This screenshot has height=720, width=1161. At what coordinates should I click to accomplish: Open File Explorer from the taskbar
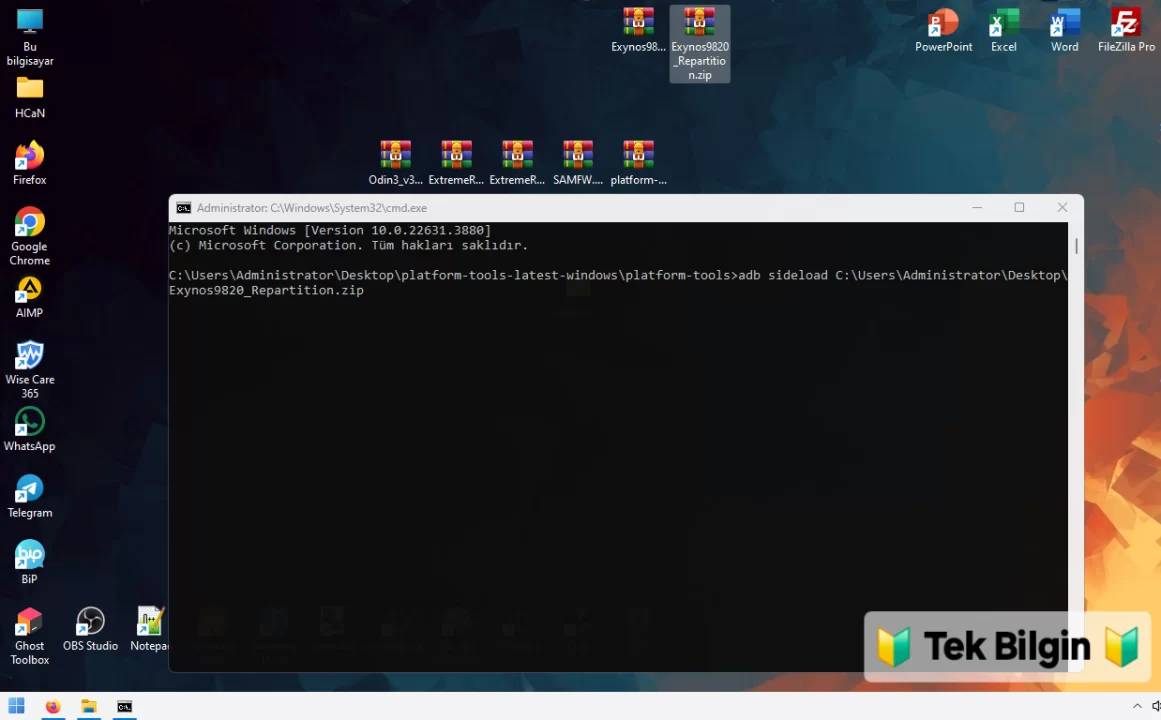click(x=89, y=706)
